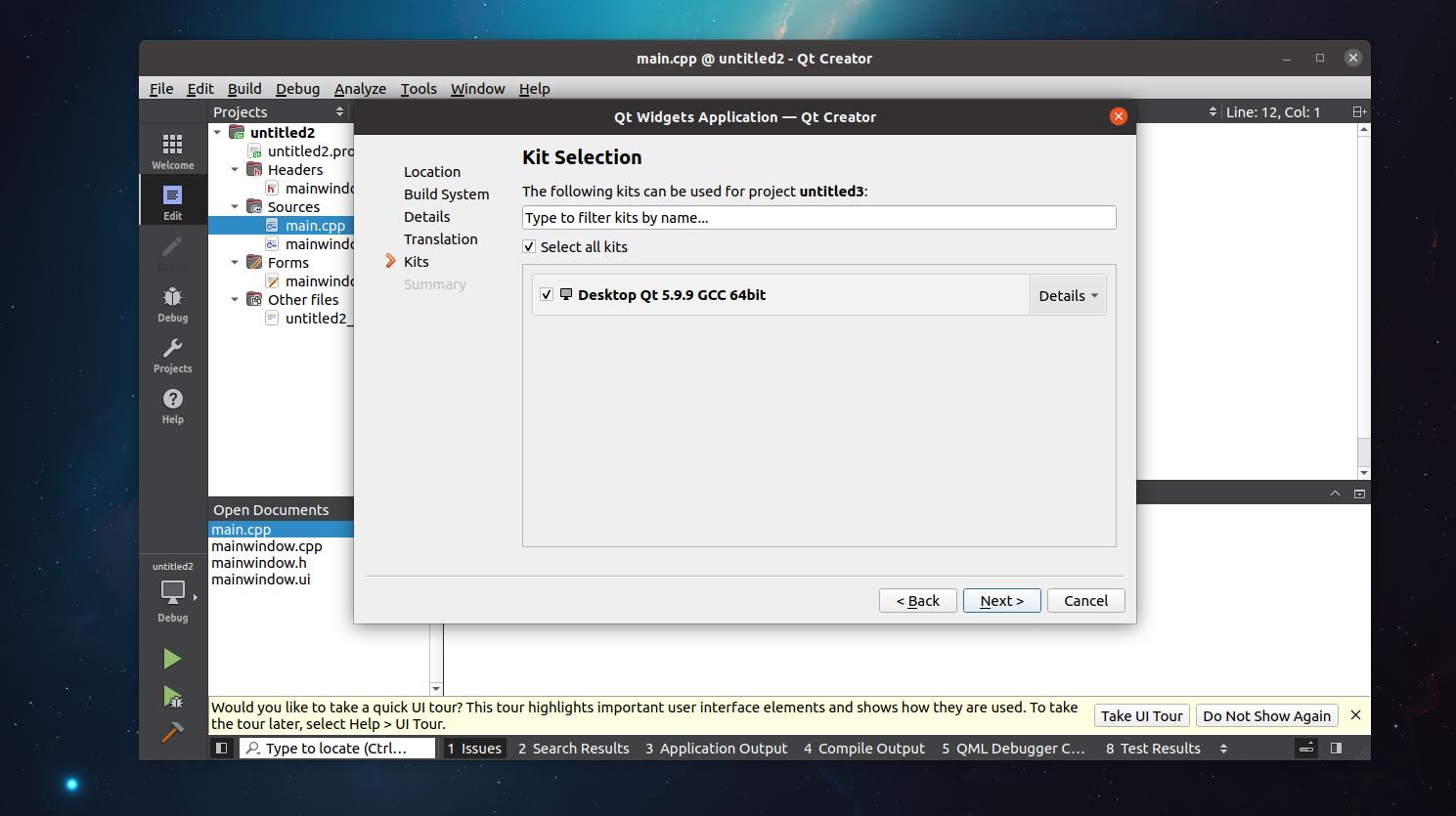
Task: Open the Welcome mode
Action: pyautogui.click(x=172, y=151)
